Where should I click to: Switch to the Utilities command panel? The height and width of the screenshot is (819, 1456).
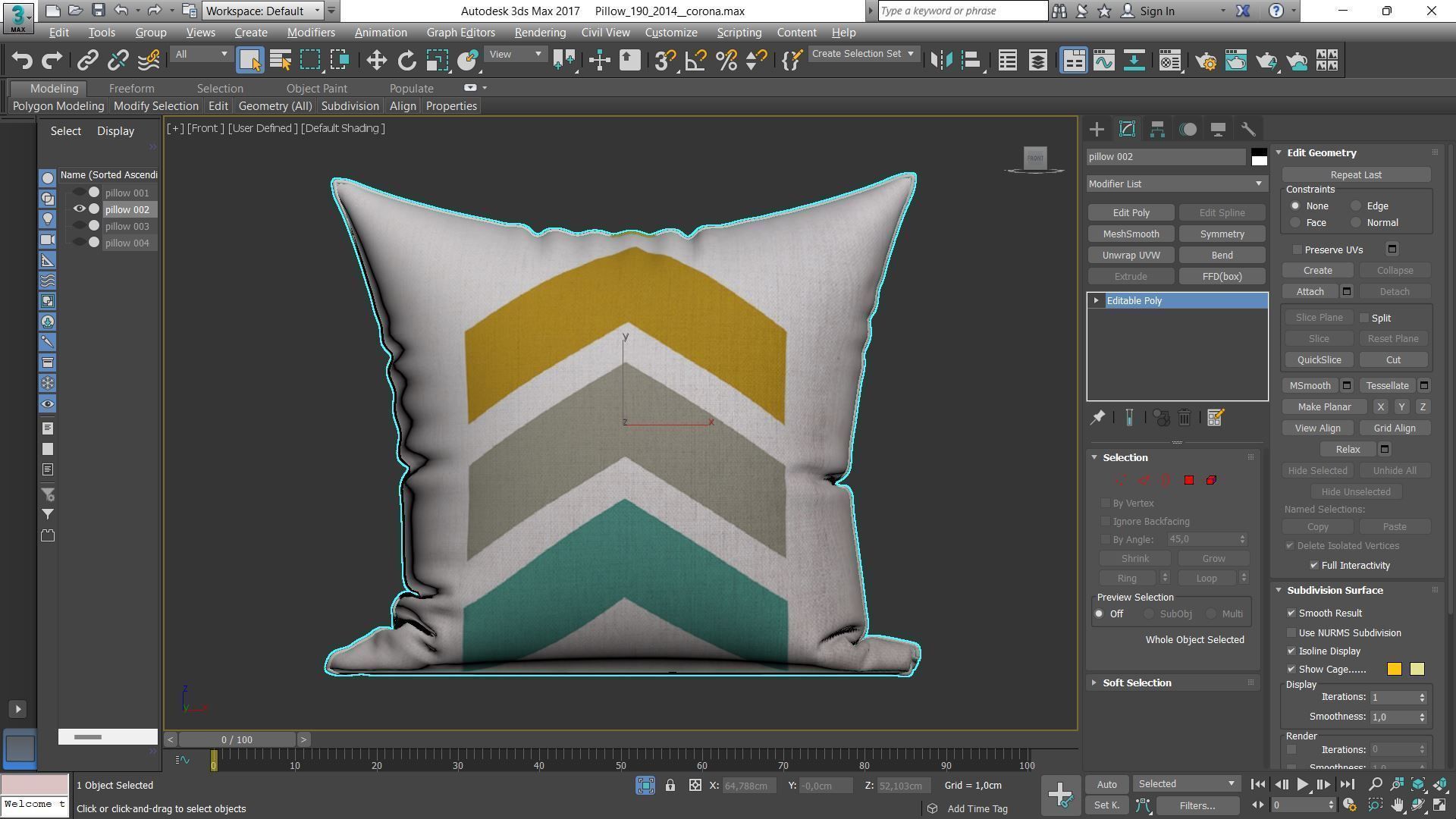point(1248,129)
